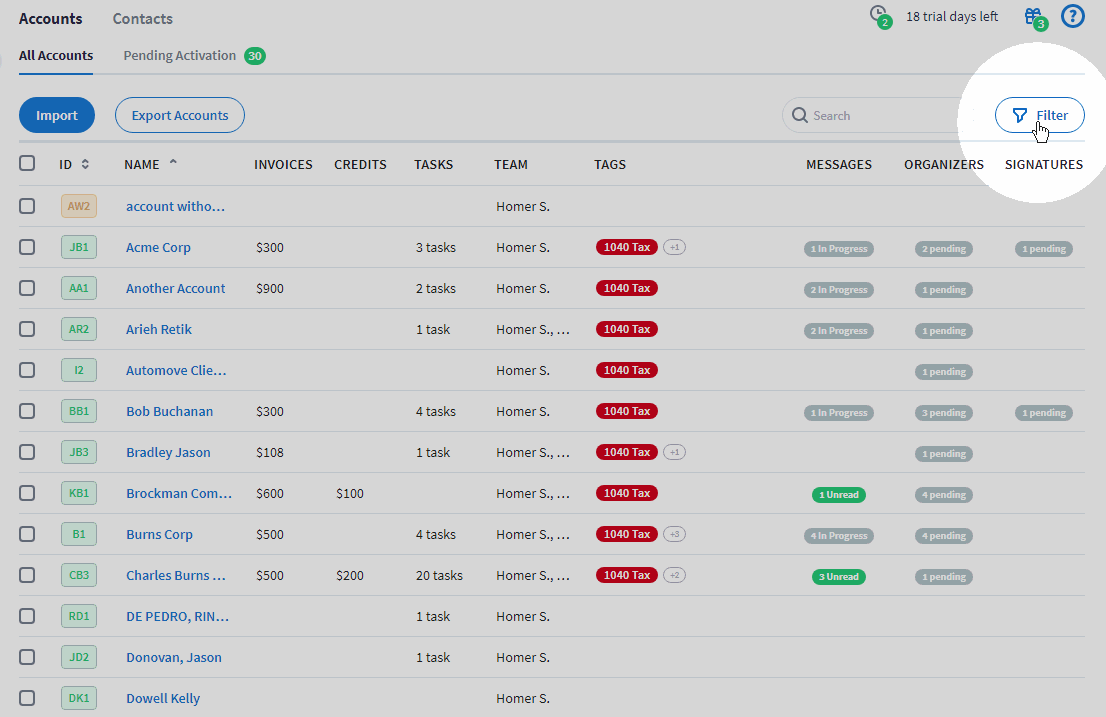The image size is (1106, 717).
Task: Click the gift icon with the green badge
Action: click(1034, 16)
